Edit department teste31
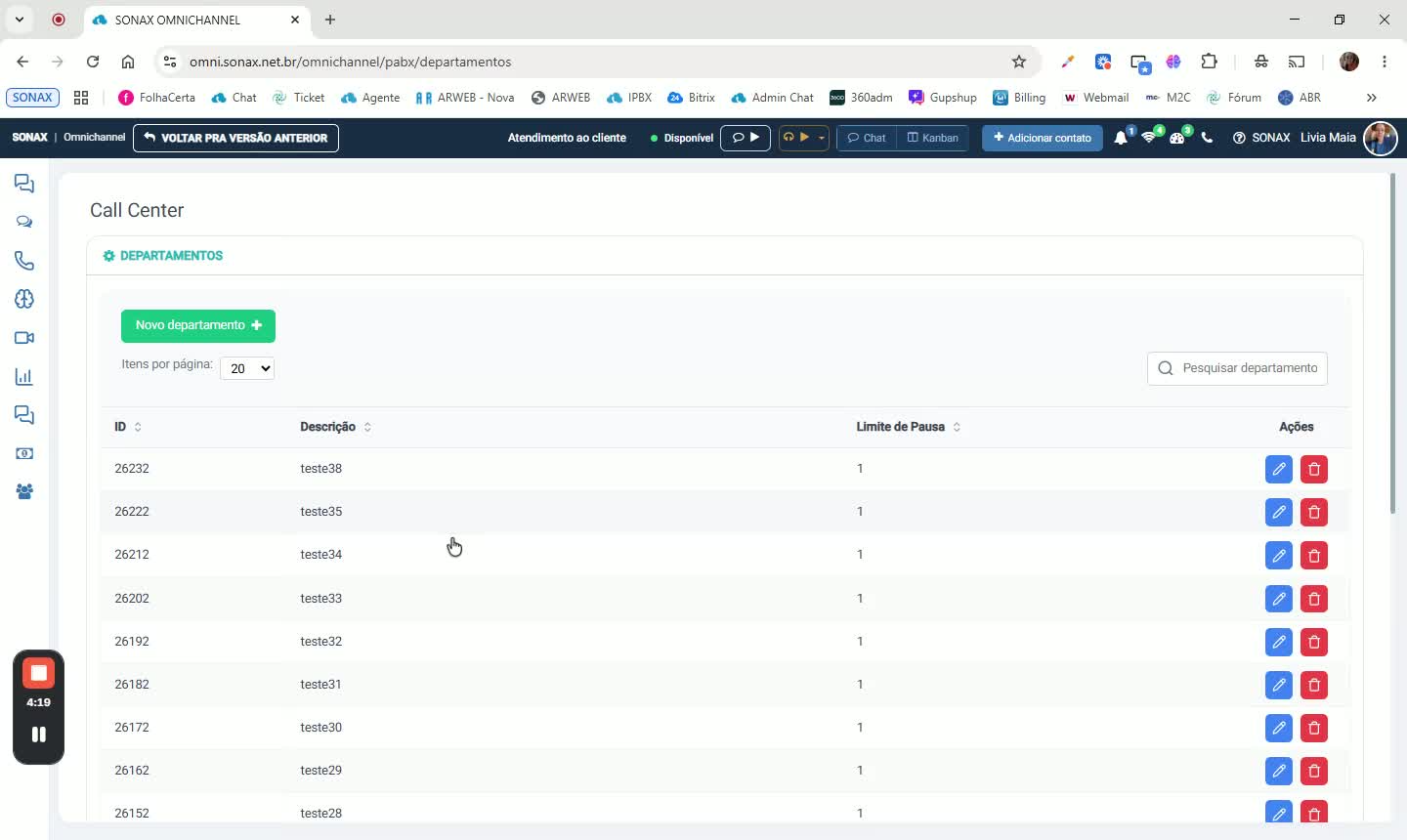Viewport: 1407px width, 840px height. (1278, 685)
